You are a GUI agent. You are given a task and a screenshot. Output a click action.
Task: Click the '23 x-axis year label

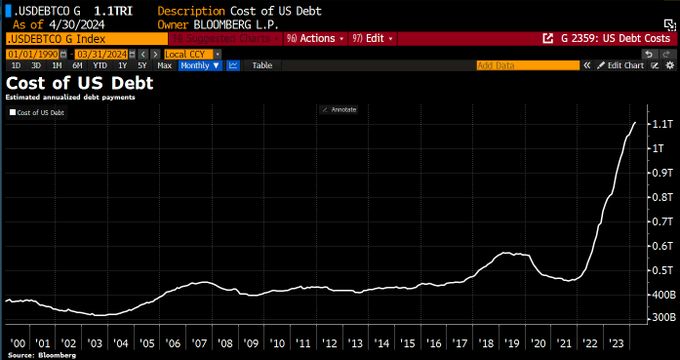616,344
